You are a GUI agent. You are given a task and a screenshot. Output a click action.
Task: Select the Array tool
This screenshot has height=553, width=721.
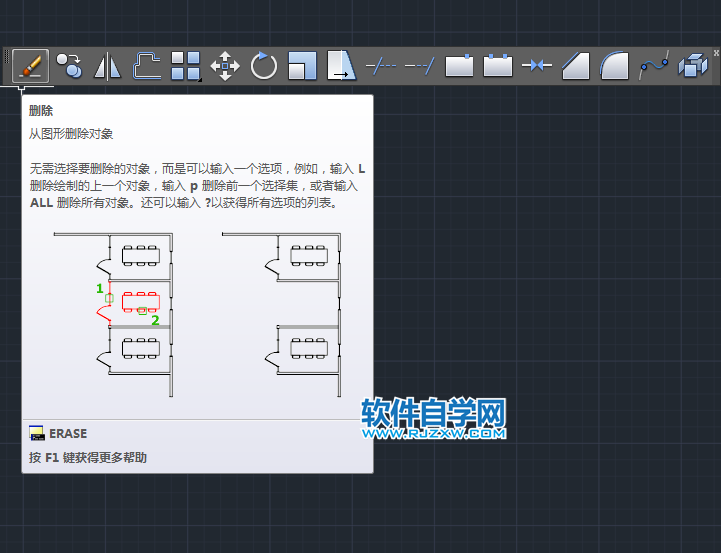[x=186, y=66]
